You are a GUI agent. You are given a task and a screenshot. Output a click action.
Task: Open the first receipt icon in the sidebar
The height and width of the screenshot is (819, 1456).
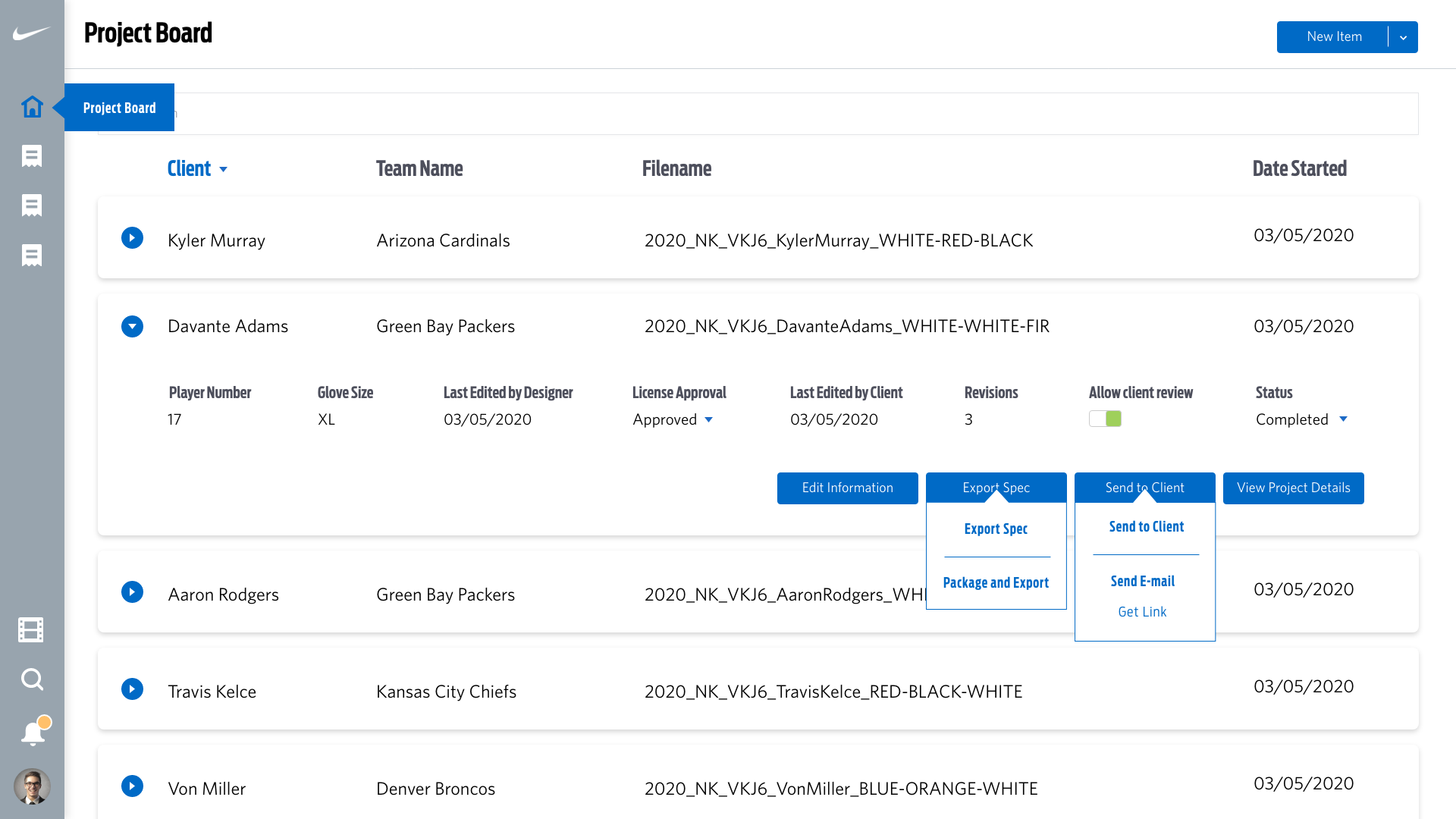click(x=32, y=156)
